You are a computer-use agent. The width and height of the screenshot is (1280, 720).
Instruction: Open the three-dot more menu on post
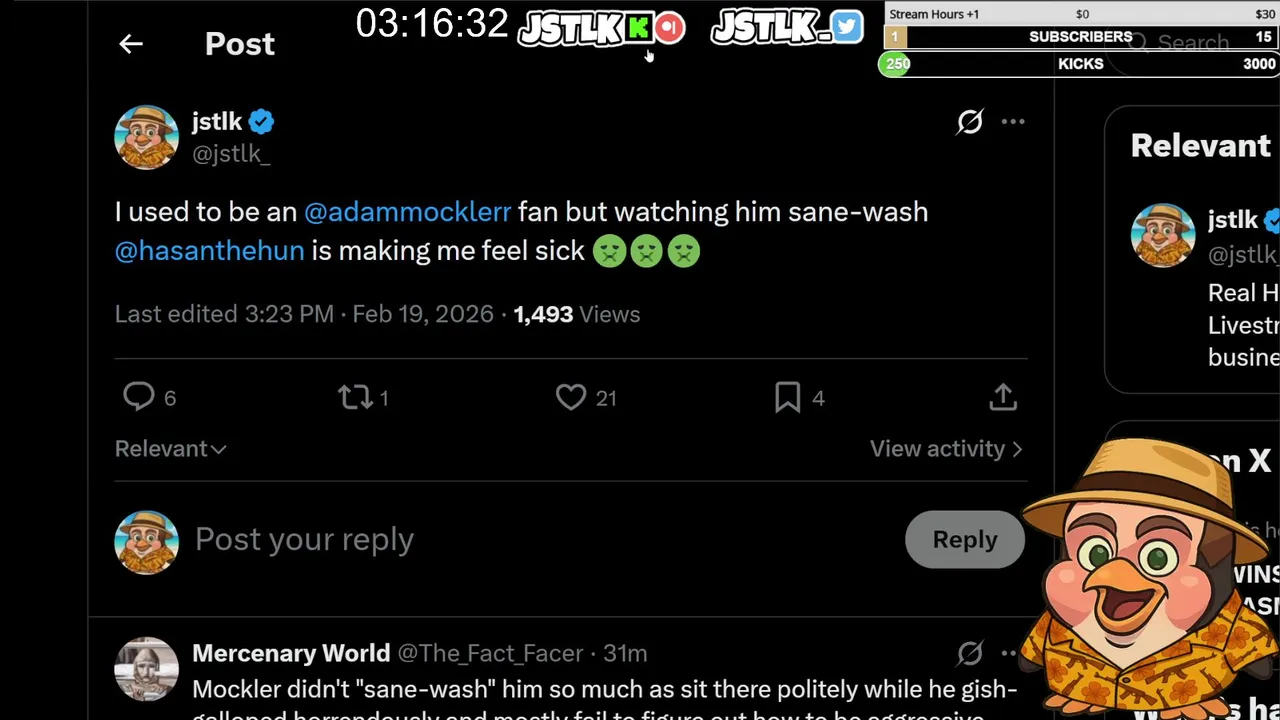click(1013, 122)
